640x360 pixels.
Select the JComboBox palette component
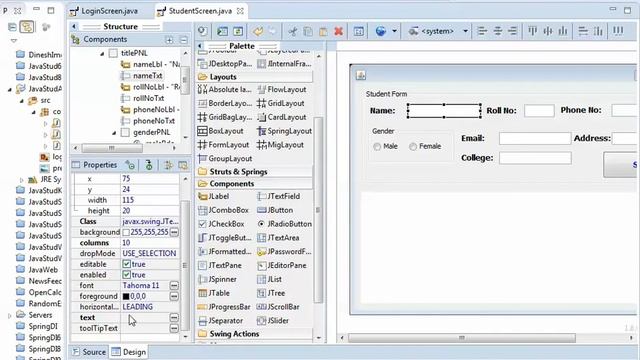[x=223, y=210]
